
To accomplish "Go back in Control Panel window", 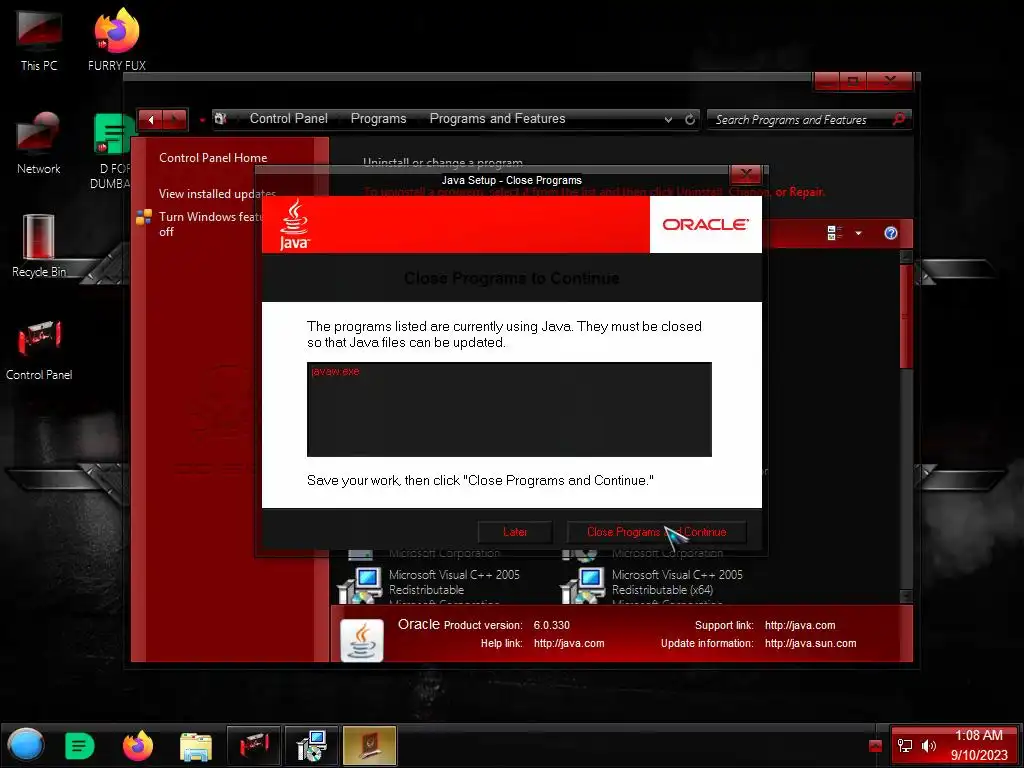I will 151,120.
